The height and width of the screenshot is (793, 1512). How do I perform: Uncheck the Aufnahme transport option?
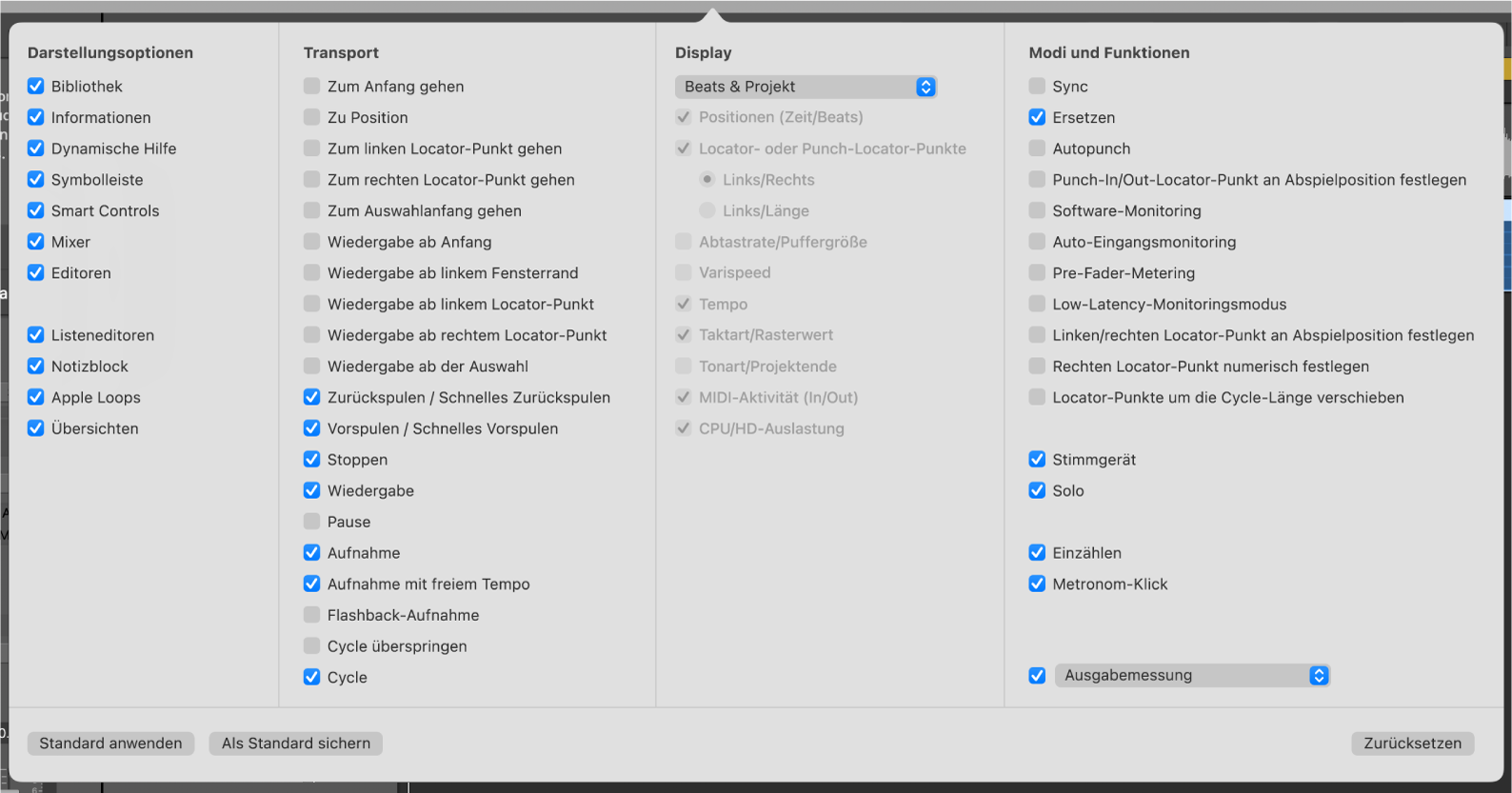coord(311,553)
